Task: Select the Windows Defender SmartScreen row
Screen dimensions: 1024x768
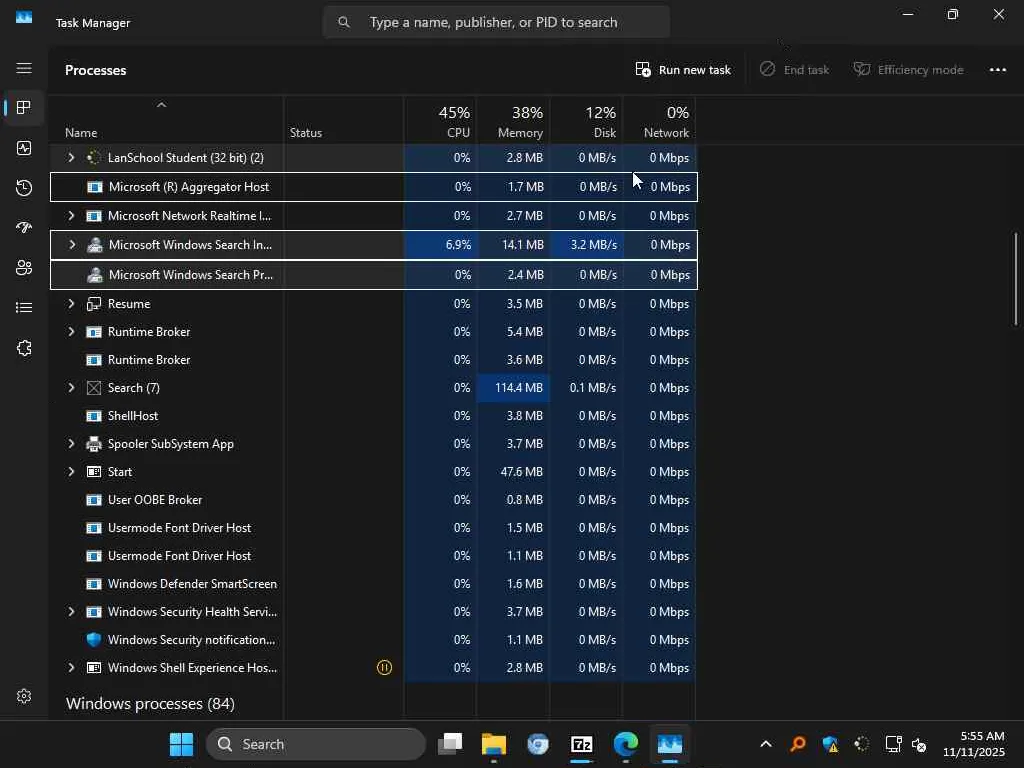Action: coord(372,584)
